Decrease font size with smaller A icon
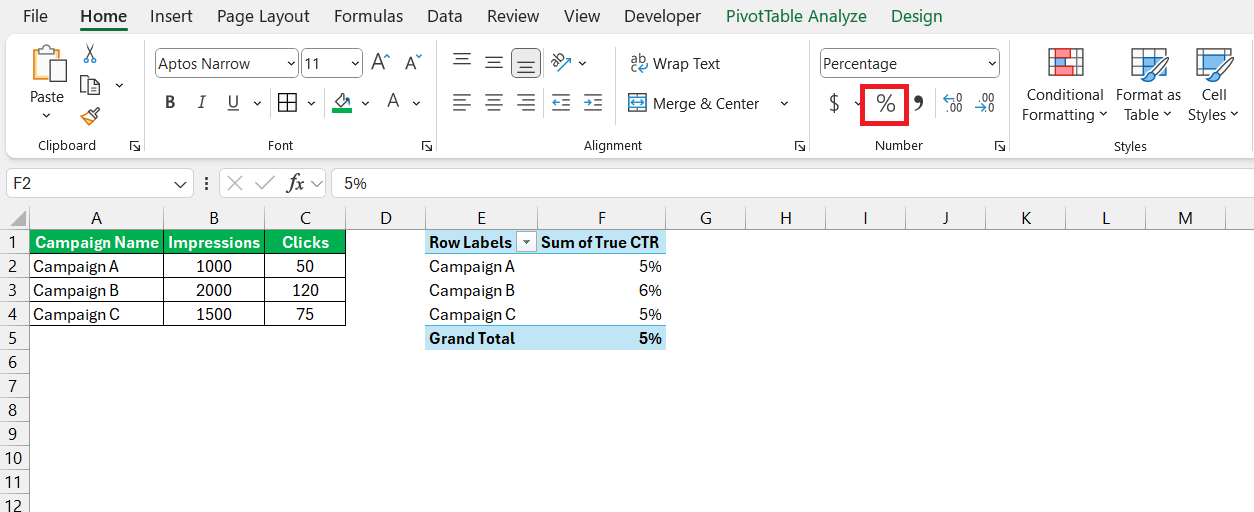Viewport: 1254px width, 512px height. pyautogui.click(x=413, y=63)
